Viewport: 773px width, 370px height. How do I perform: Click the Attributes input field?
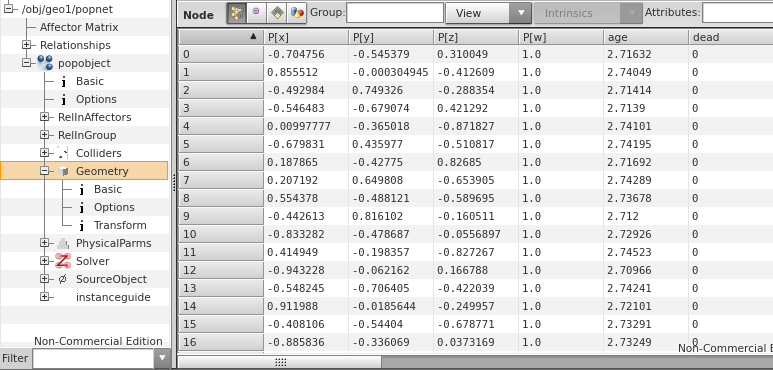point(738,13)
